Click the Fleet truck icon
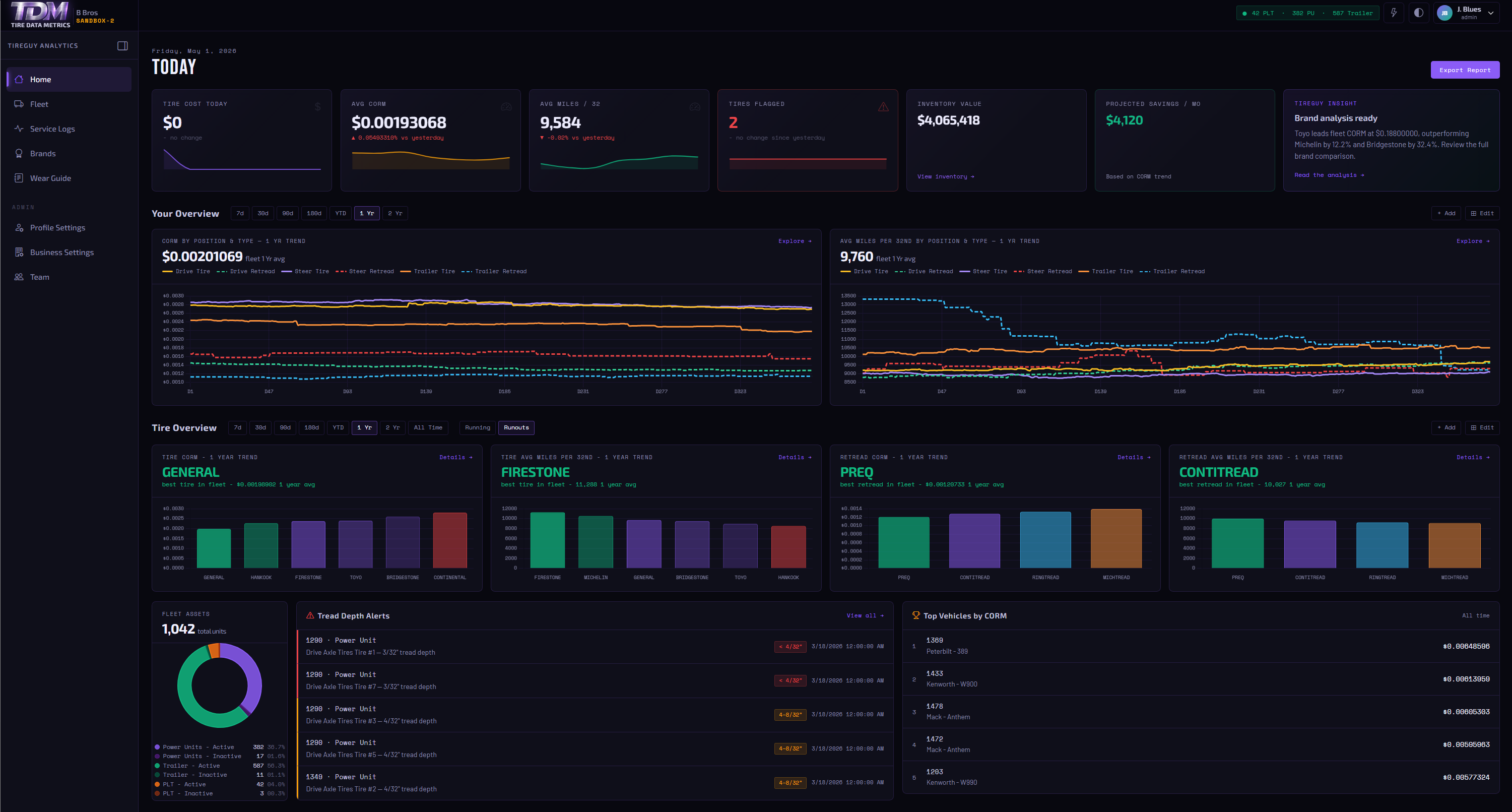Screen dimensions: 1512x812 (x=19, y=104)
